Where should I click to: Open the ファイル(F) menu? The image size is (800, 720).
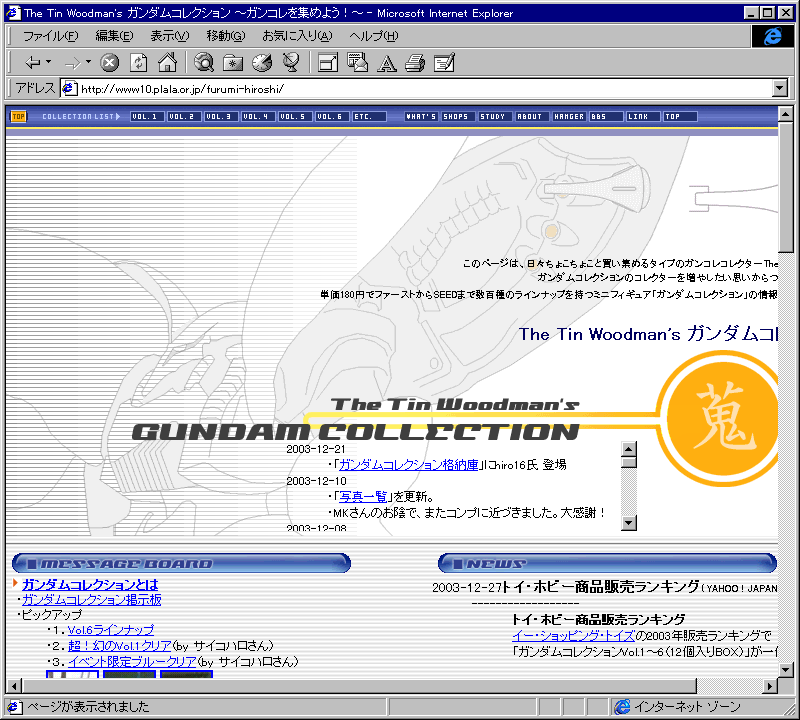pyautogui.click(x=51, y=36)
